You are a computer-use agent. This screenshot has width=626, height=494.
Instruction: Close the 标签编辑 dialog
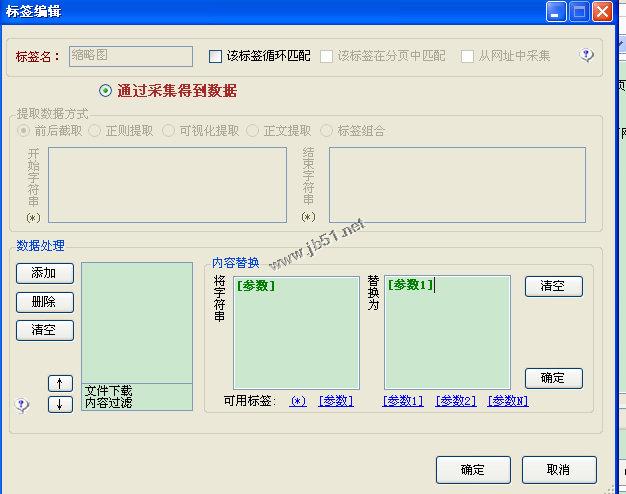pos(602,11)
